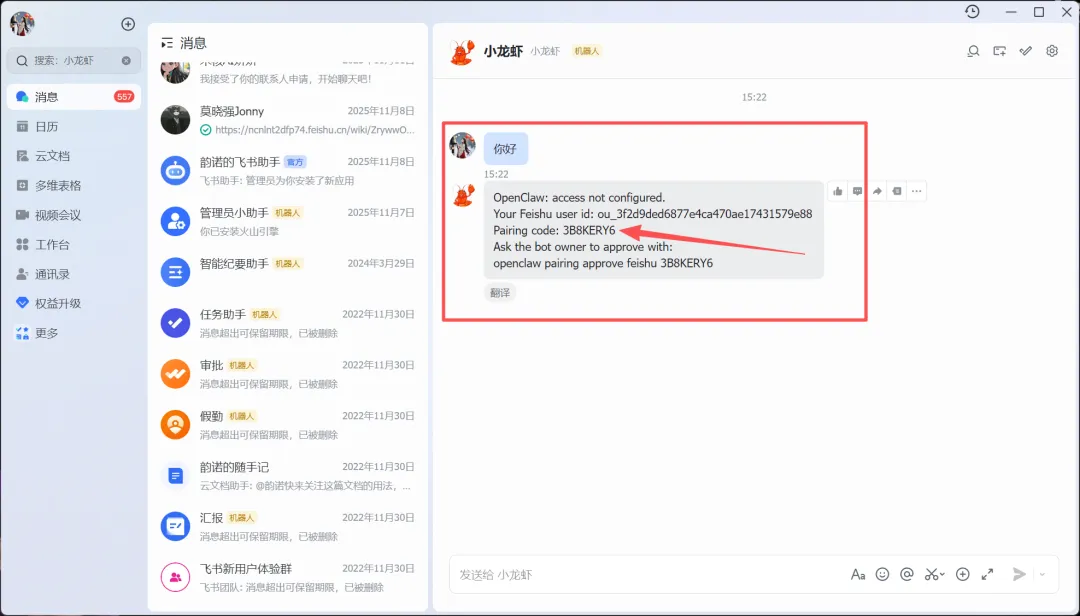The height and width of the screenshot is (616, 1080).
Task: Click the 557 unread badge
Action: (124, 96)
